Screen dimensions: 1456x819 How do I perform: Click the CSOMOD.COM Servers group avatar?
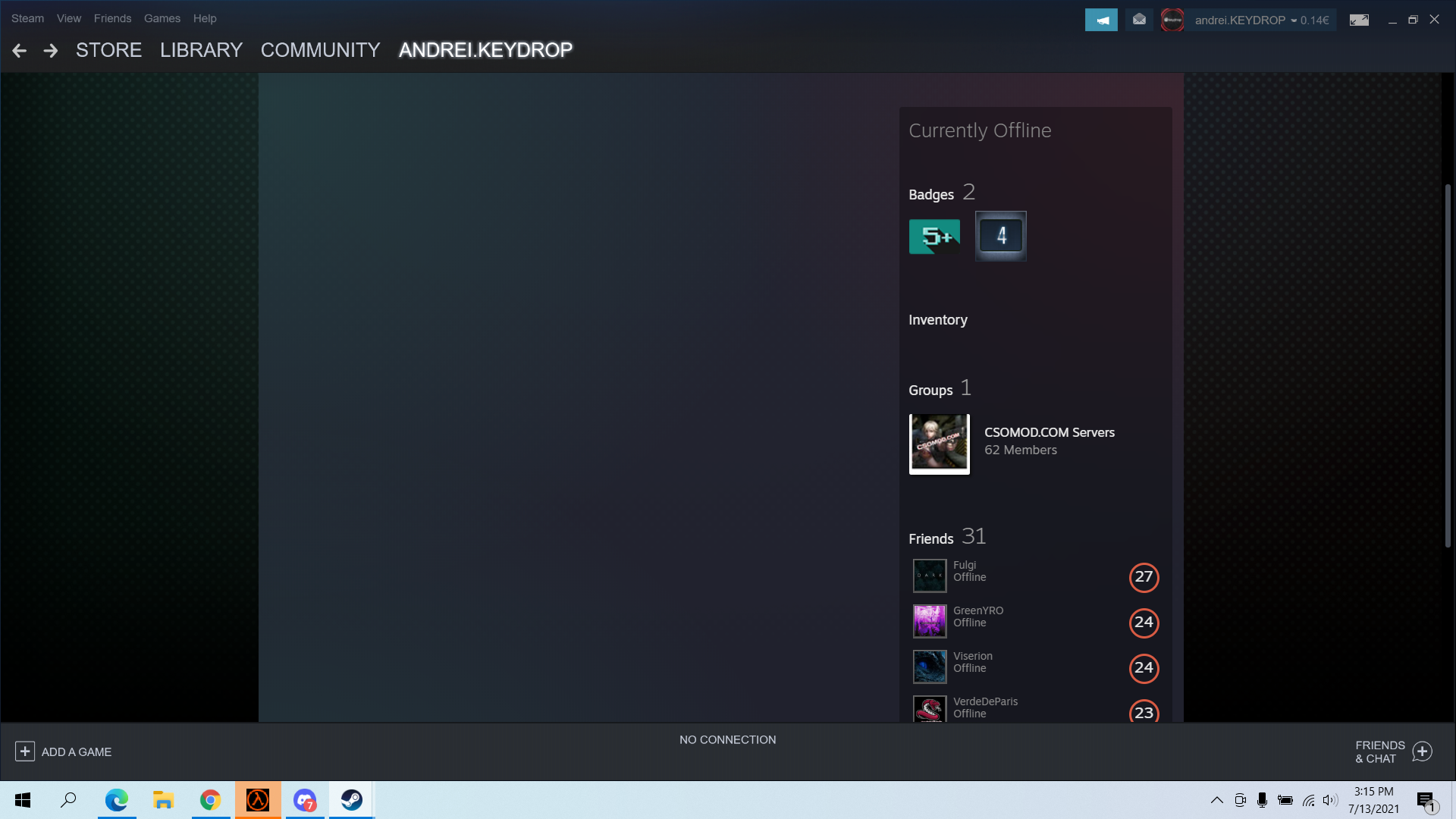tap(939, 444)
